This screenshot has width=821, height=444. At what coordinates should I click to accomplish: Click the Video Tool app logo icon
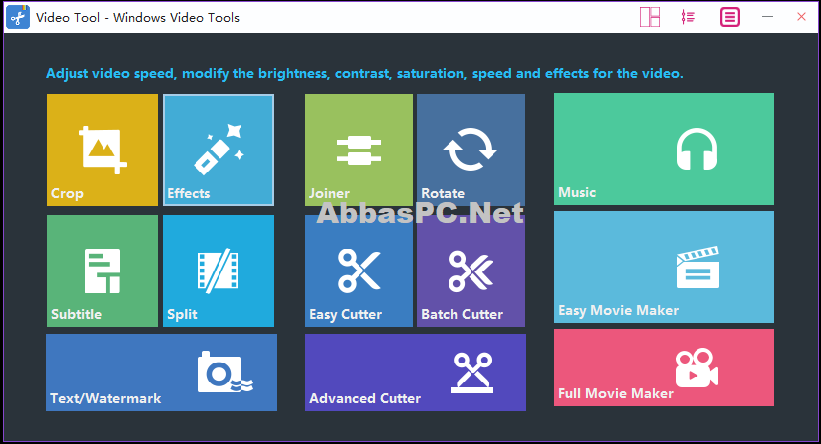click(x=18, y=17)
